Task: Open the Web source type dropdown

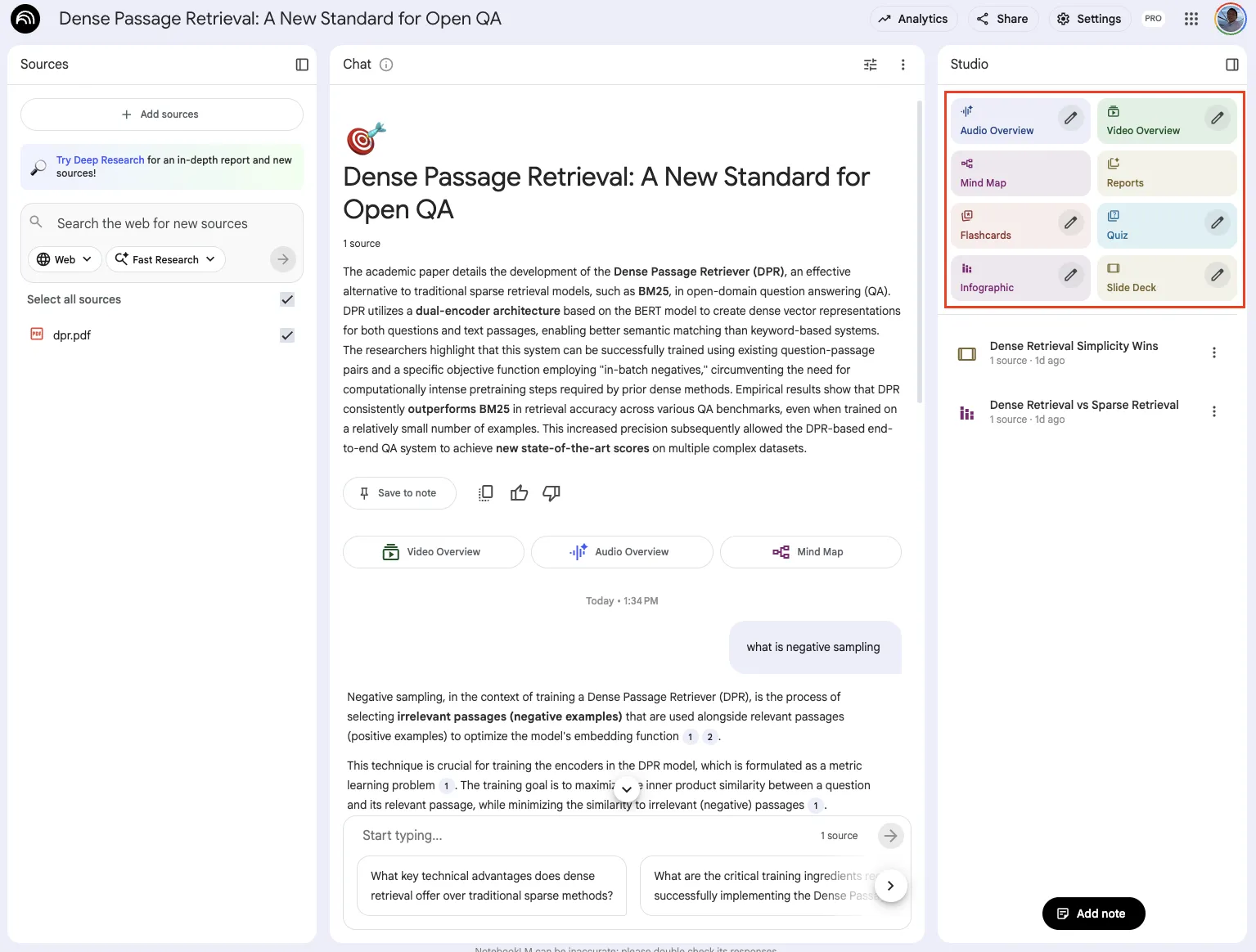Action: coord(64,259)
